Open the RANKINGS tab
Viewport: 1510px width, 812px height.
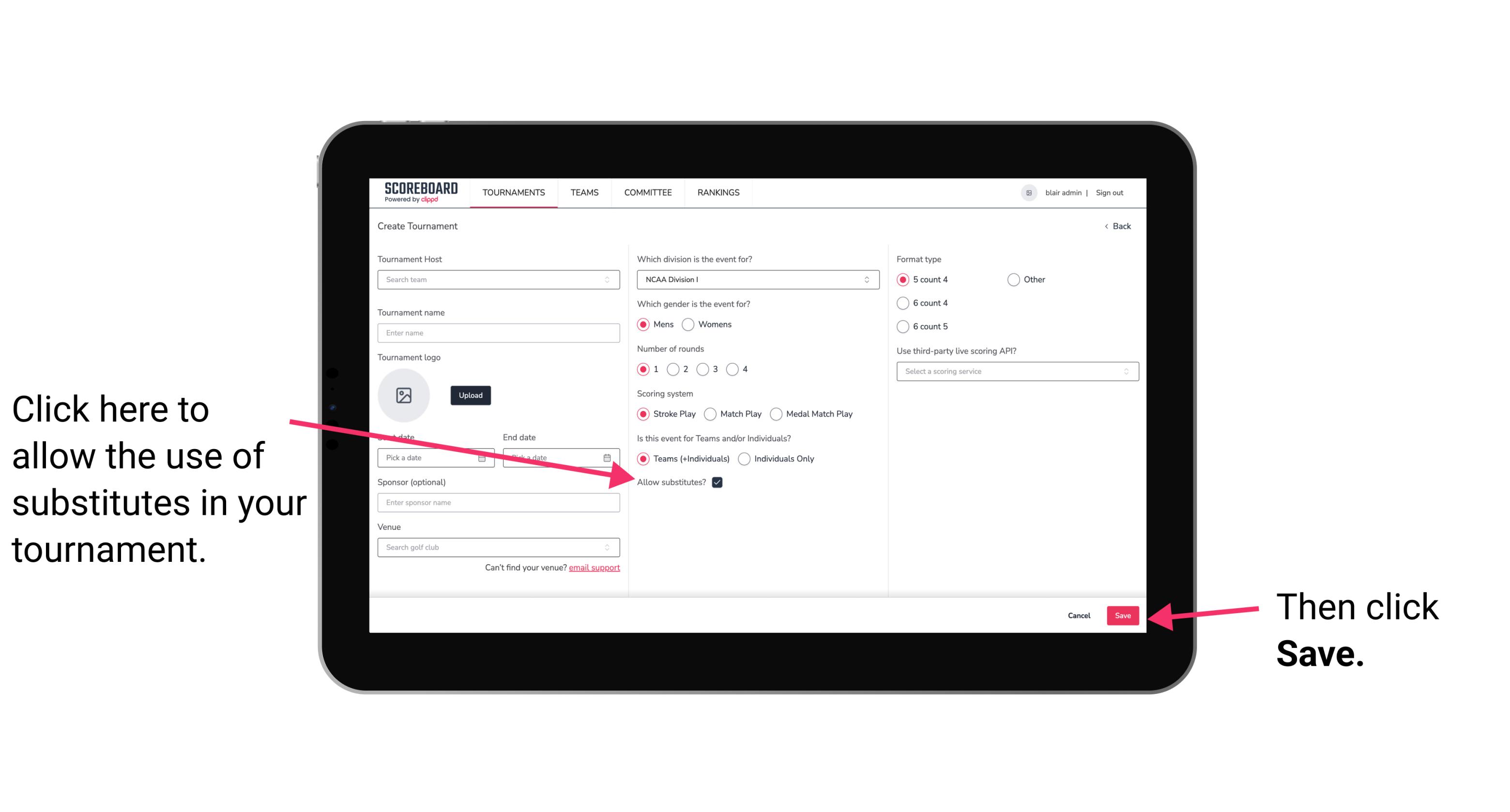719,192
